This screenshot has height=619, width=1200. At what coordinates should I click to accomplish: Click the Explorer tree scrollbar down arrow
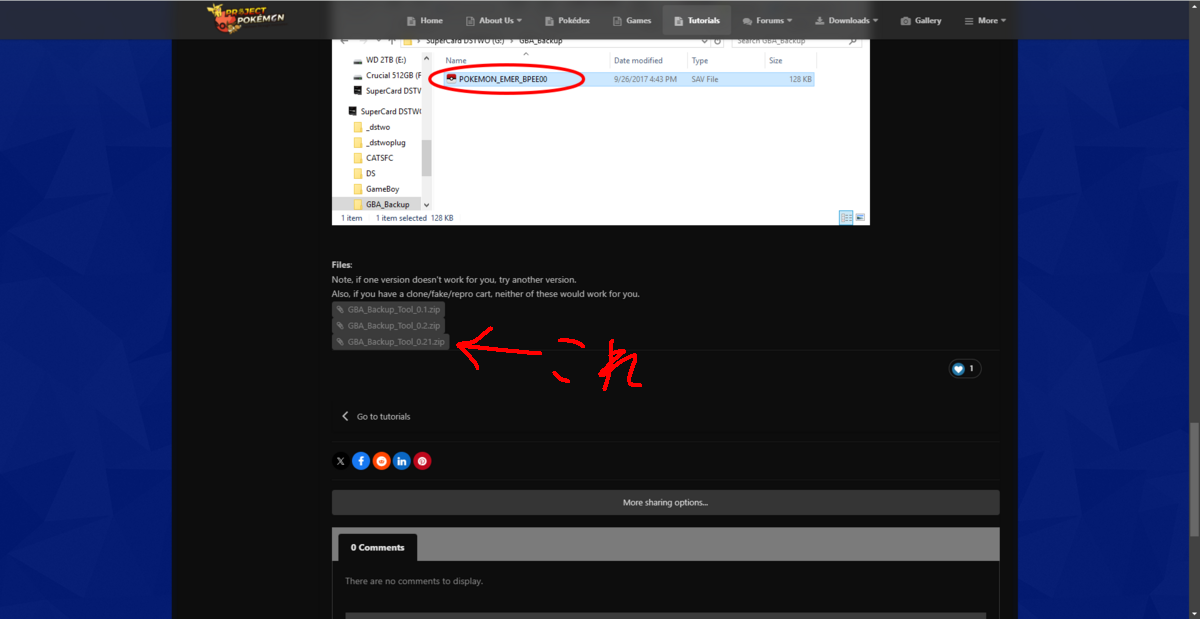click(427, 204)
